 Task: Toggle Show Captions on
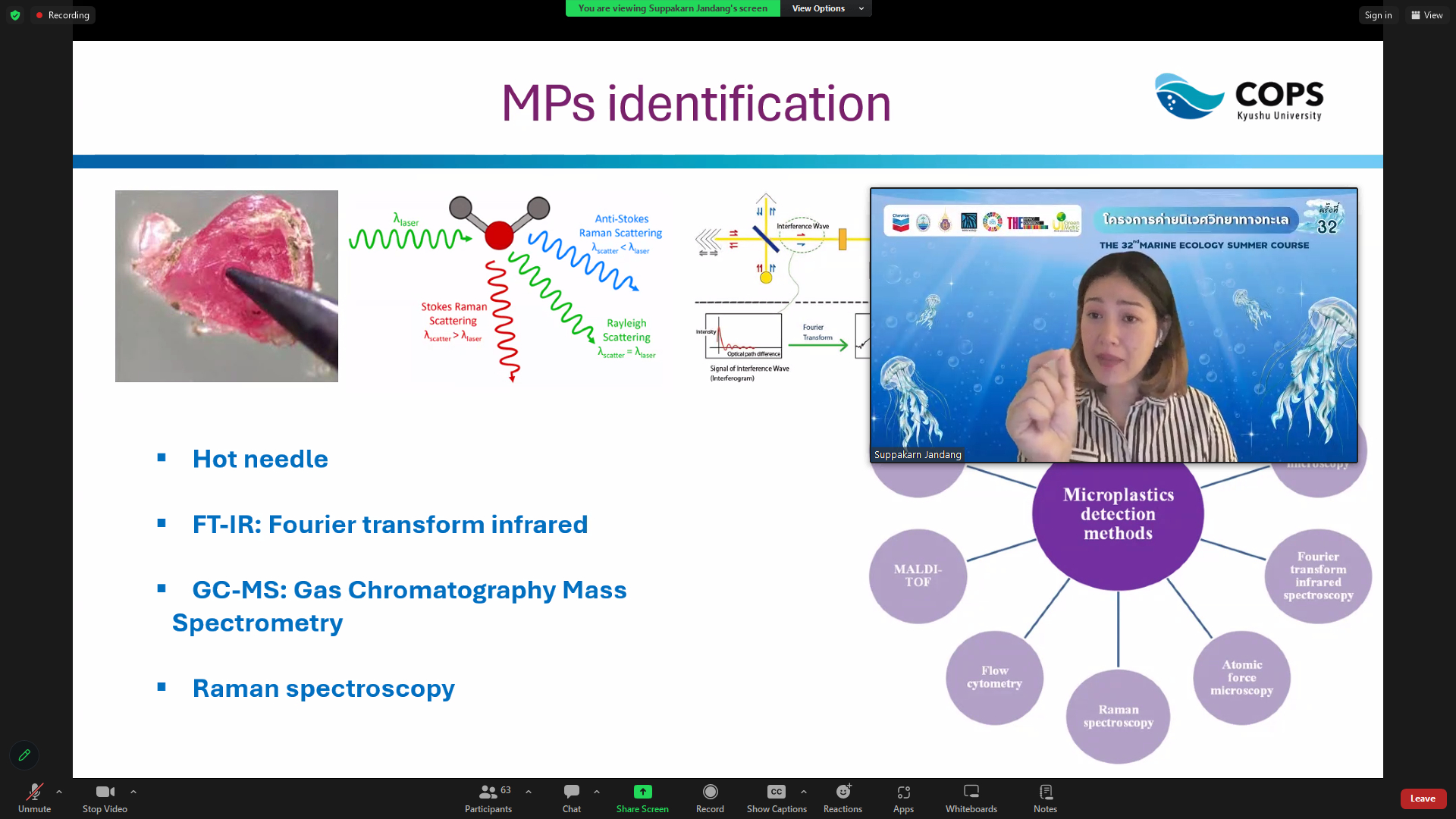776,798
